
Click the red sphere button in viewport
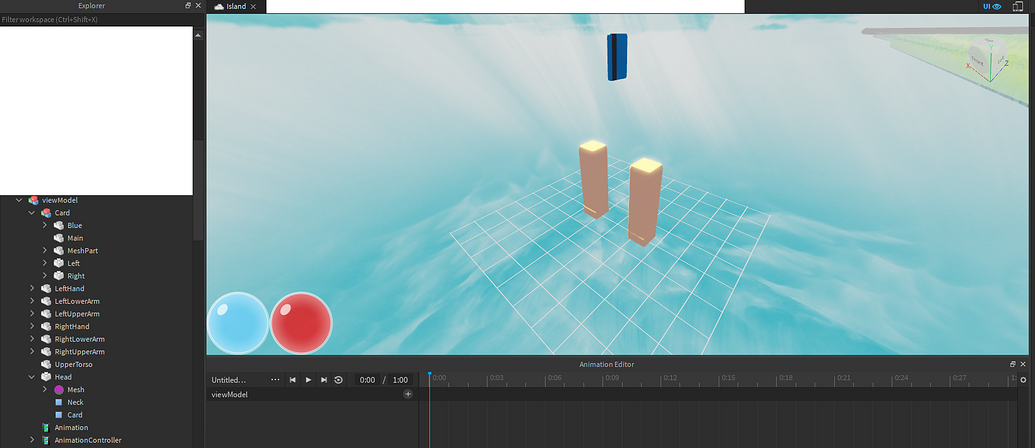(301, 323)
